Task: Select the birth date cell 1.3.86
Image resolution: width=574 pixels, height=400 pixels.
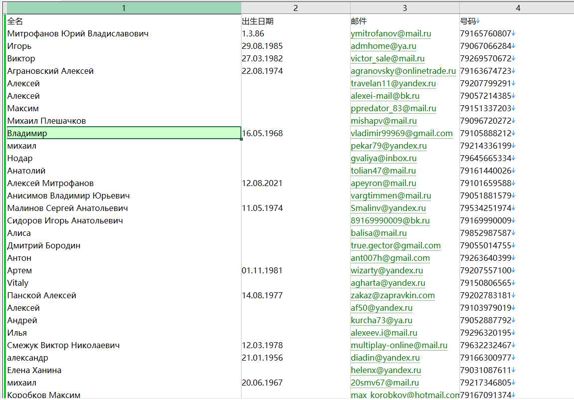Action: pyautogui.click(x=295, y=34)
